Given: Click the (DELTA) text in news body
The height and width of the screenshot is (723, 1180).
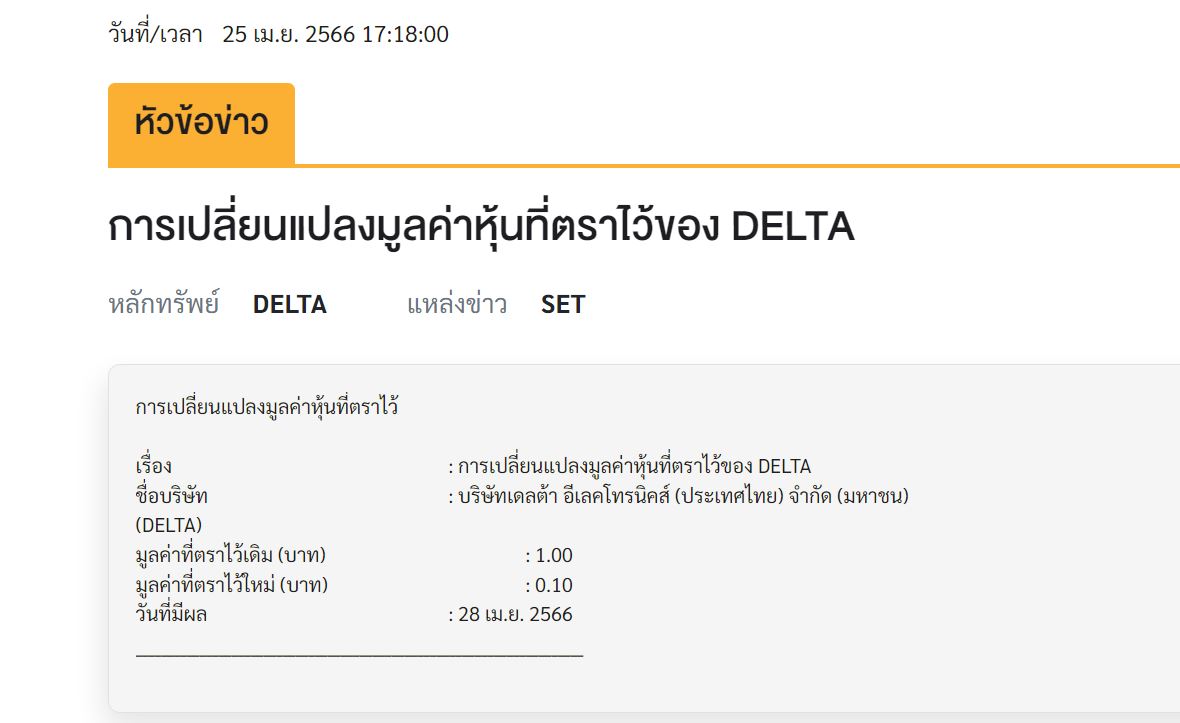Looking at the screenshot, I should tap(169, 525).
